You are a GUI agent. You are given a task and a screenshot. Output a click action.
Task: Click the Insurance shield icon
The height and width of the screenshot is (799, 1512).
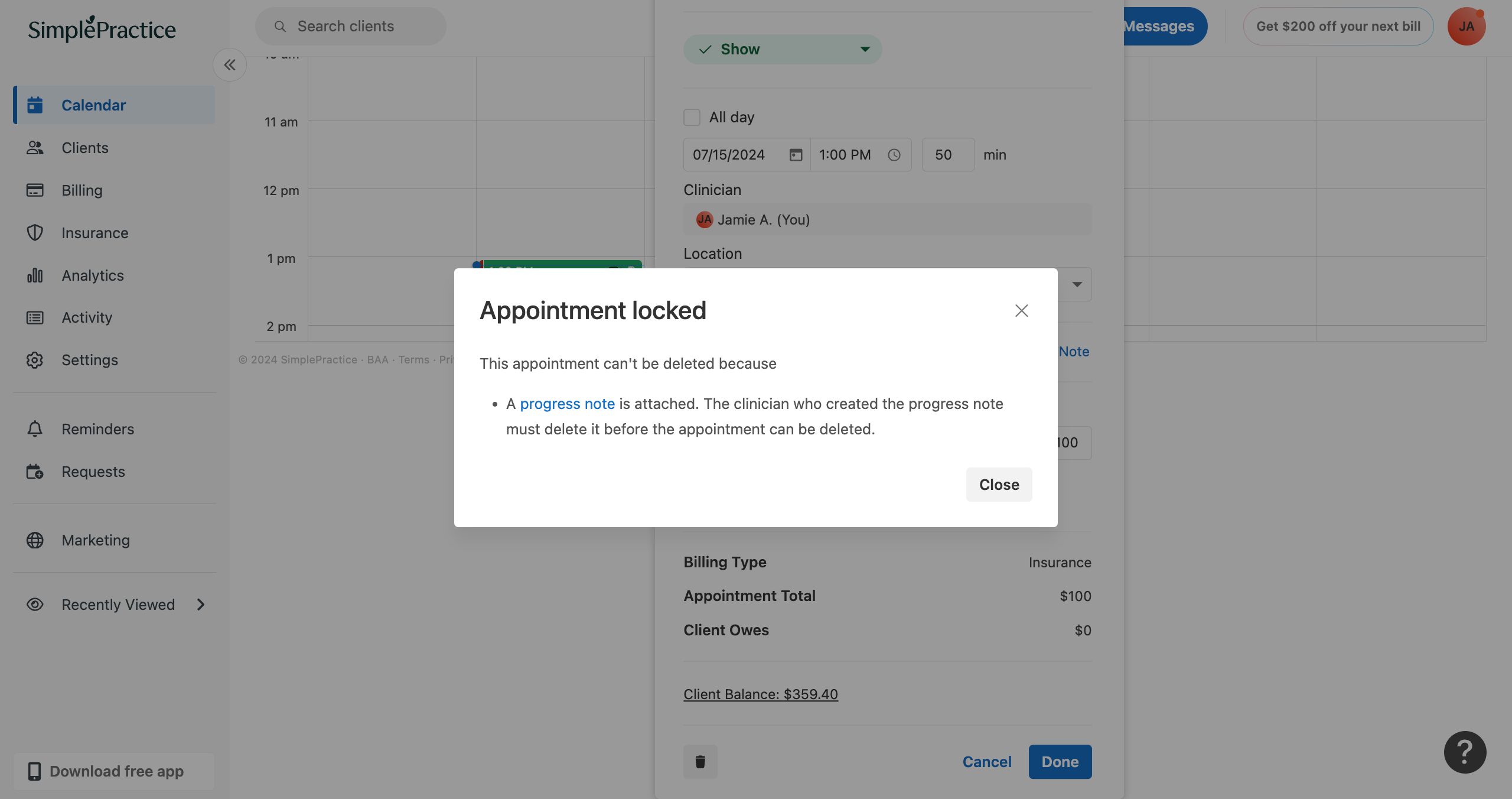(35, 233)
